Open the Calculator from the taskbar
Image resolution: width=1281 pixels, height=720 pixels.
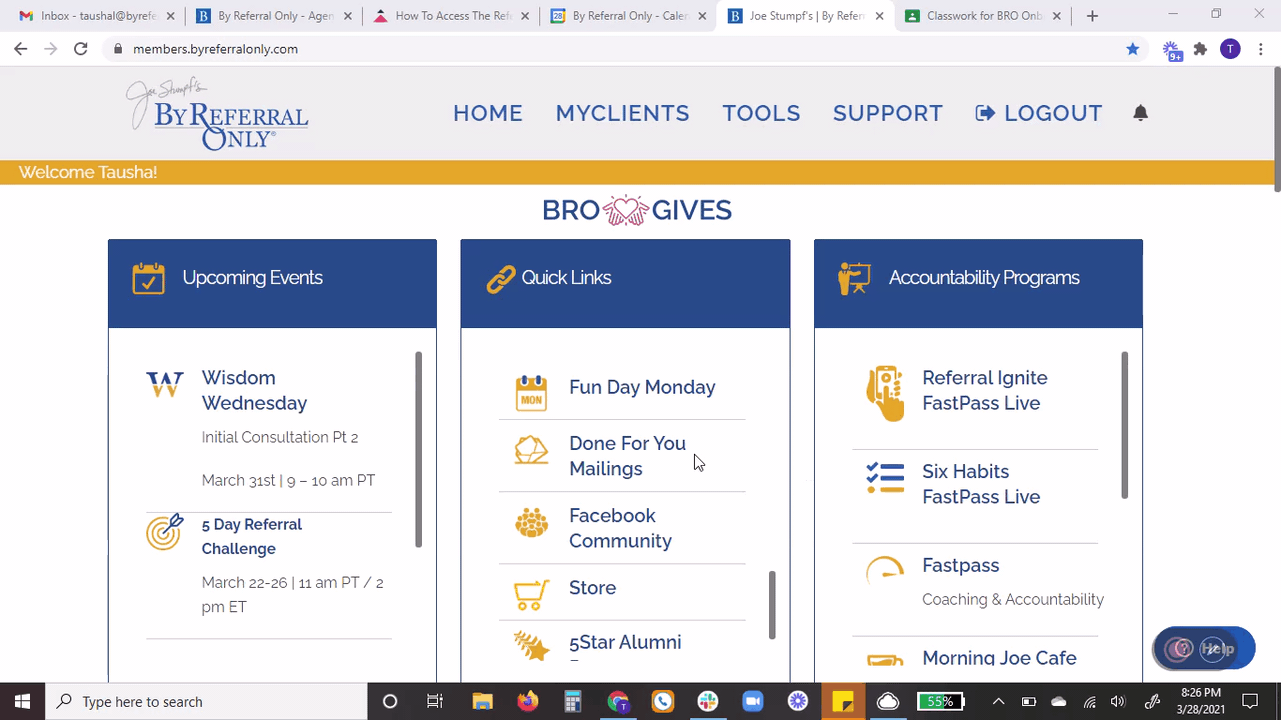572,701
